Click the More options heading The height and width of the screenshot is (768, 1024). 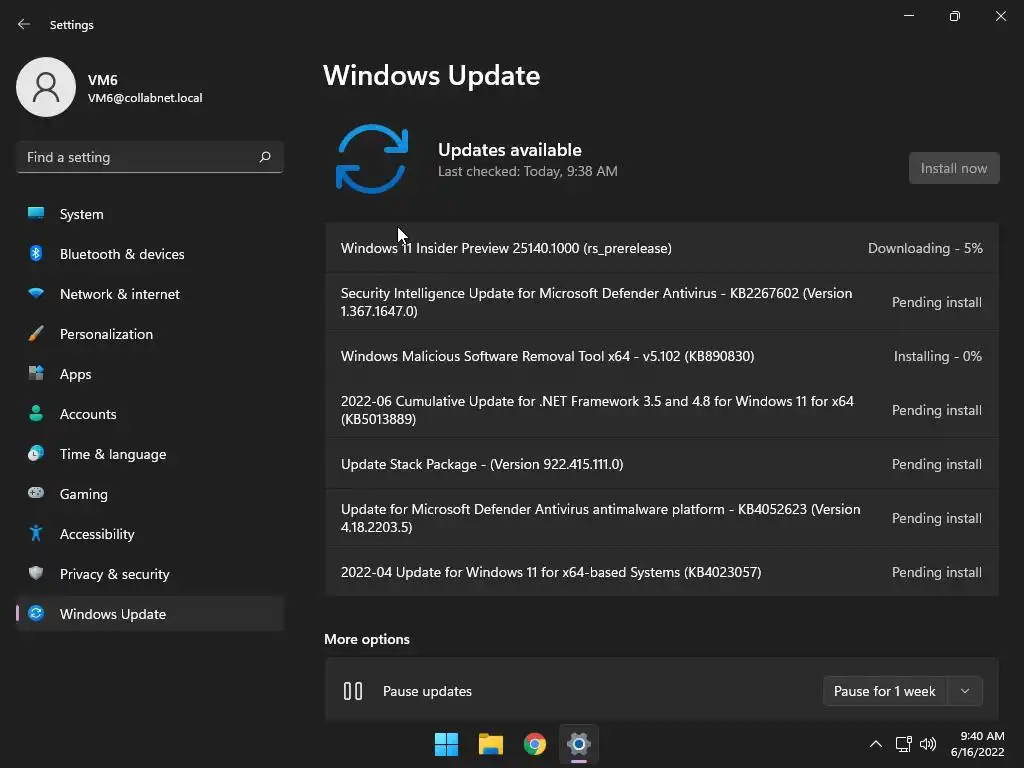[367, 639]
